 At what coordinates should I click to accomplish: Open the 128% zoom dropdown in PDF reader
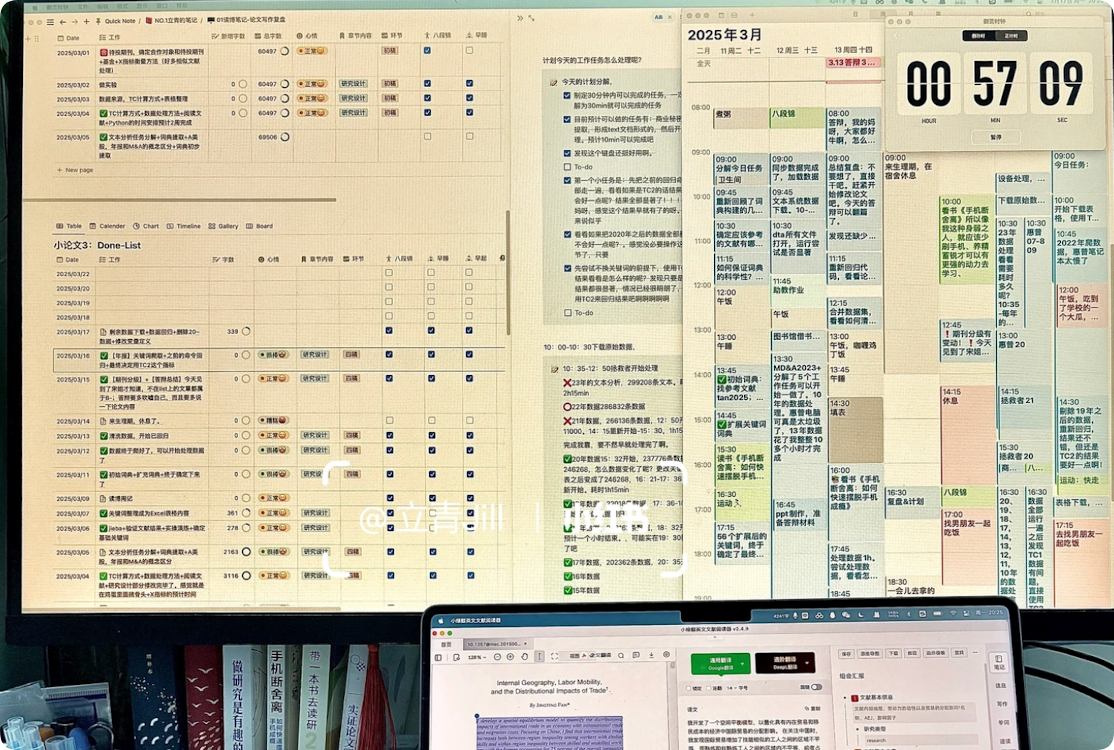pyautogui.click(x=477, y=657)
